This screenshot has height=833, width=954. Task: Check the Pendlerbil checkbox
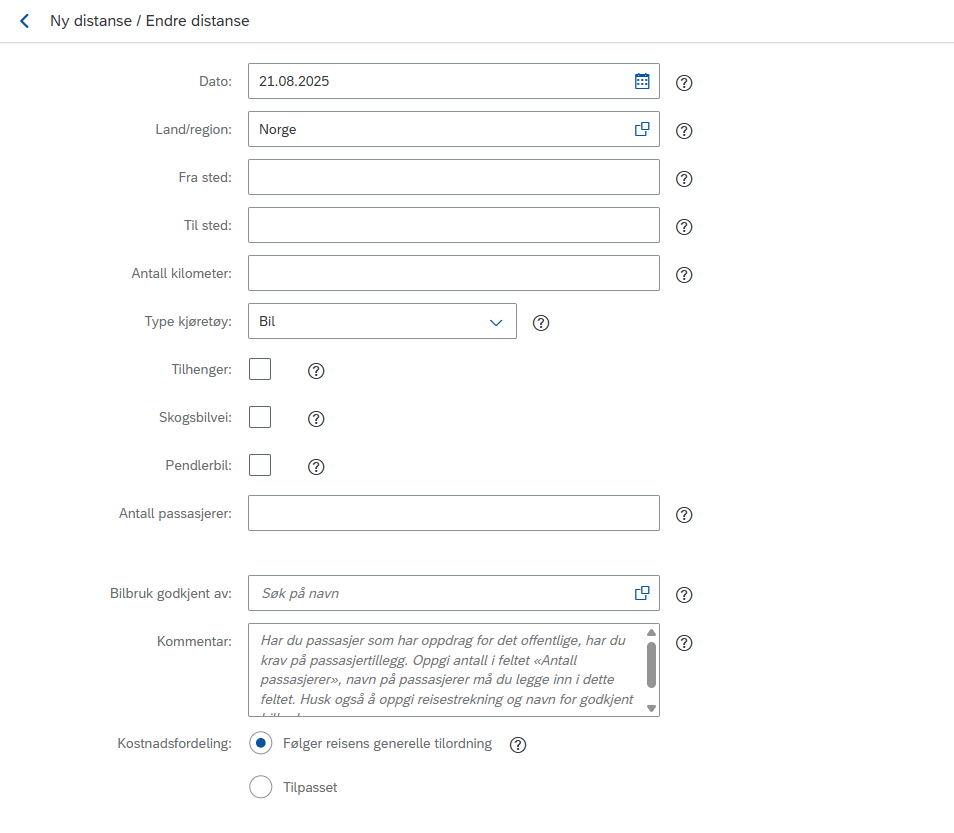pos(260,465)
